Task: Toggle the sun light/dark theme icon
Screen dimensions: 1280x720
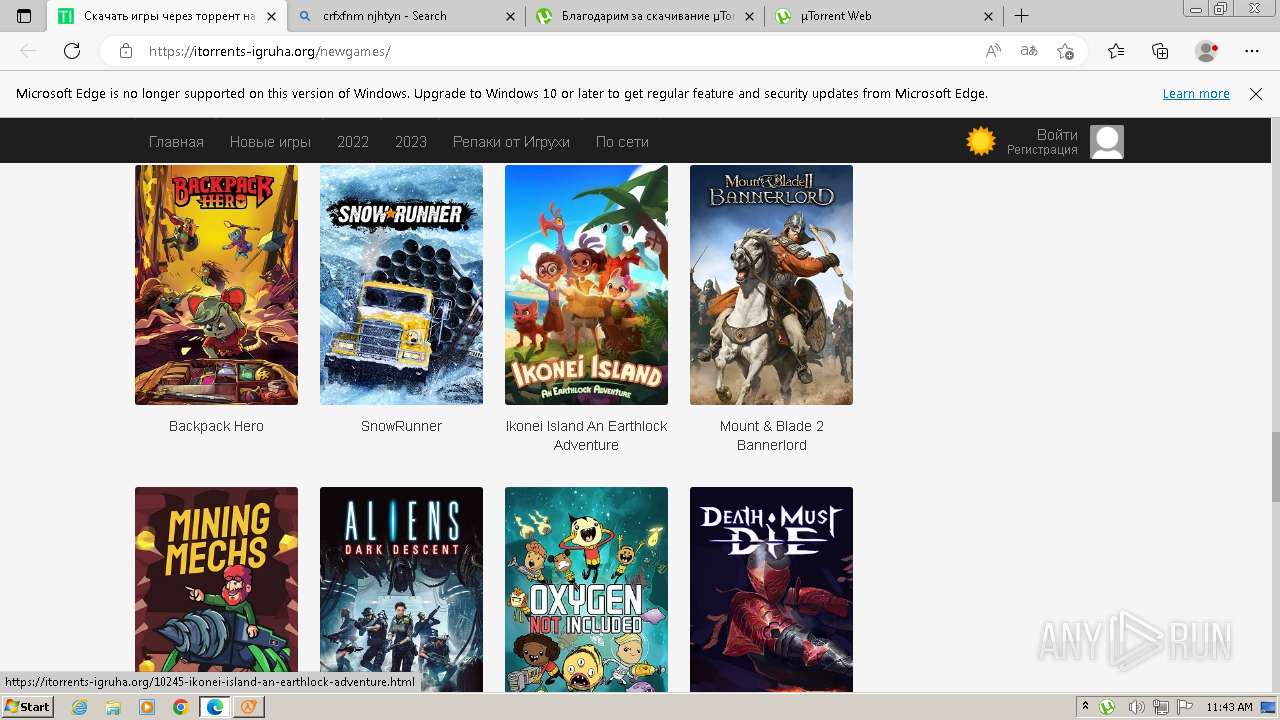Action: (981, 142)
